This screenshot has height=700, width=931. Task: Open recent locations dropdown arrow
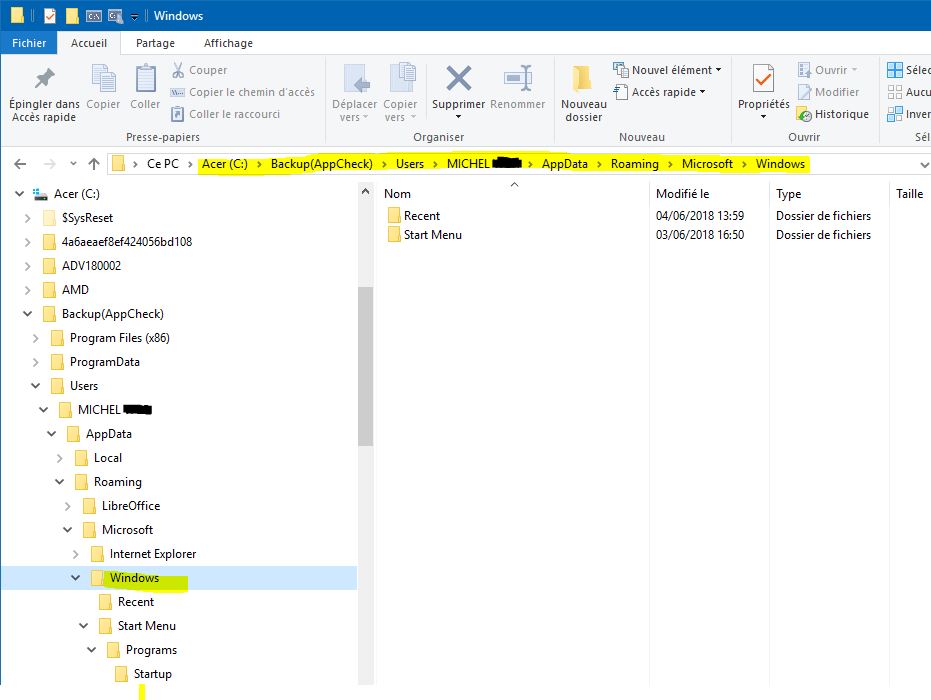pyautogui.click(x=73, y=163)
